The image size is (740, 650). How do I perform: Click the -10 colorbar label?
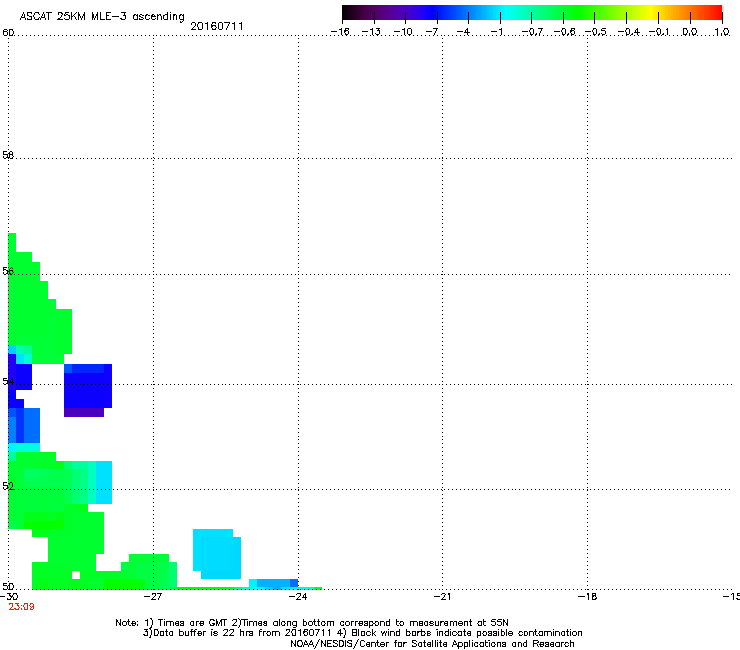(403, 32)
